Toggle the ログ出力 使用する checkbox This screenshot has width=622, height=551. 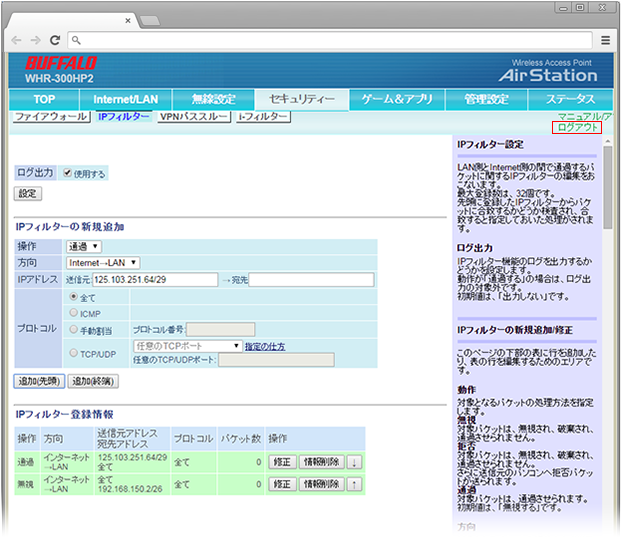pyautogui.click(x=67, y=173)
